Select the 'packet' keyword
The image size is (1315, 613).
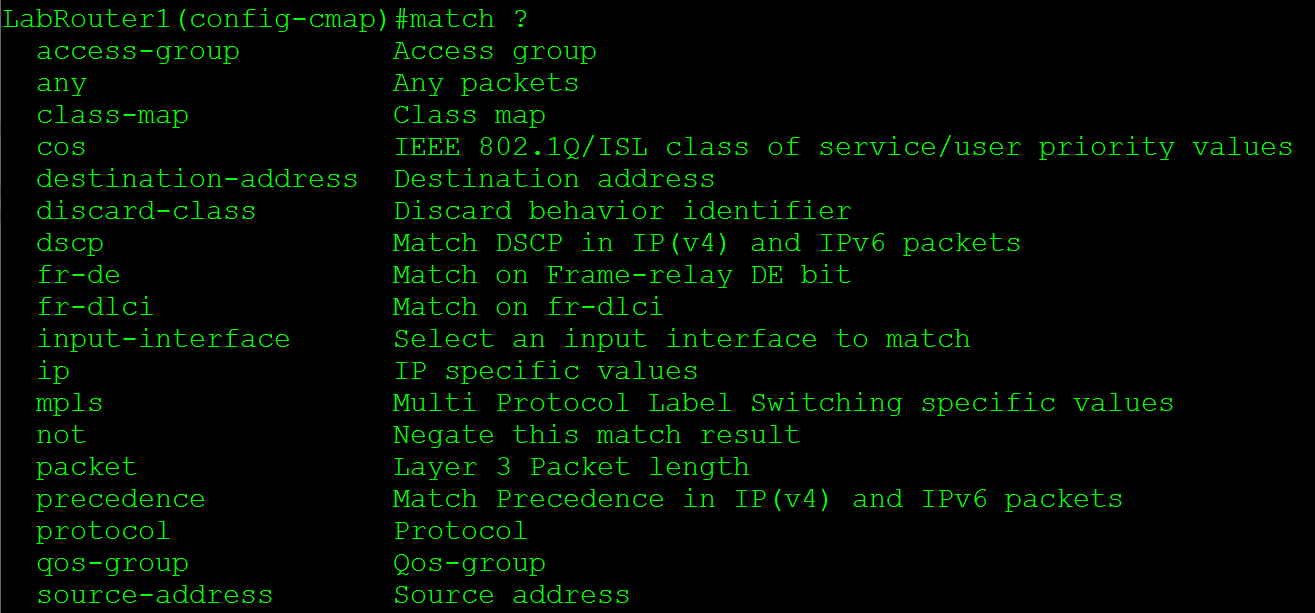tap(87, 467)
